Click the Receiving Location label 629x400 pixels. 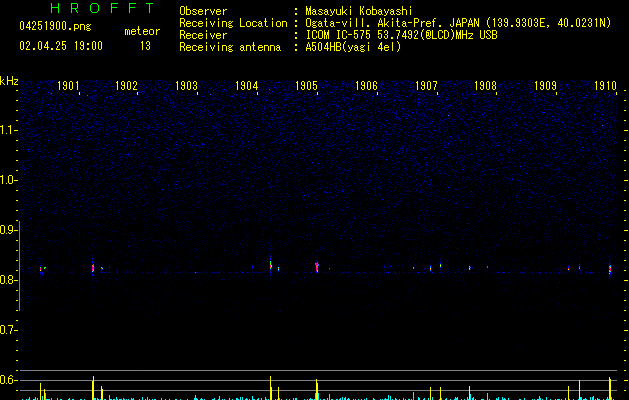click(233, 23)
